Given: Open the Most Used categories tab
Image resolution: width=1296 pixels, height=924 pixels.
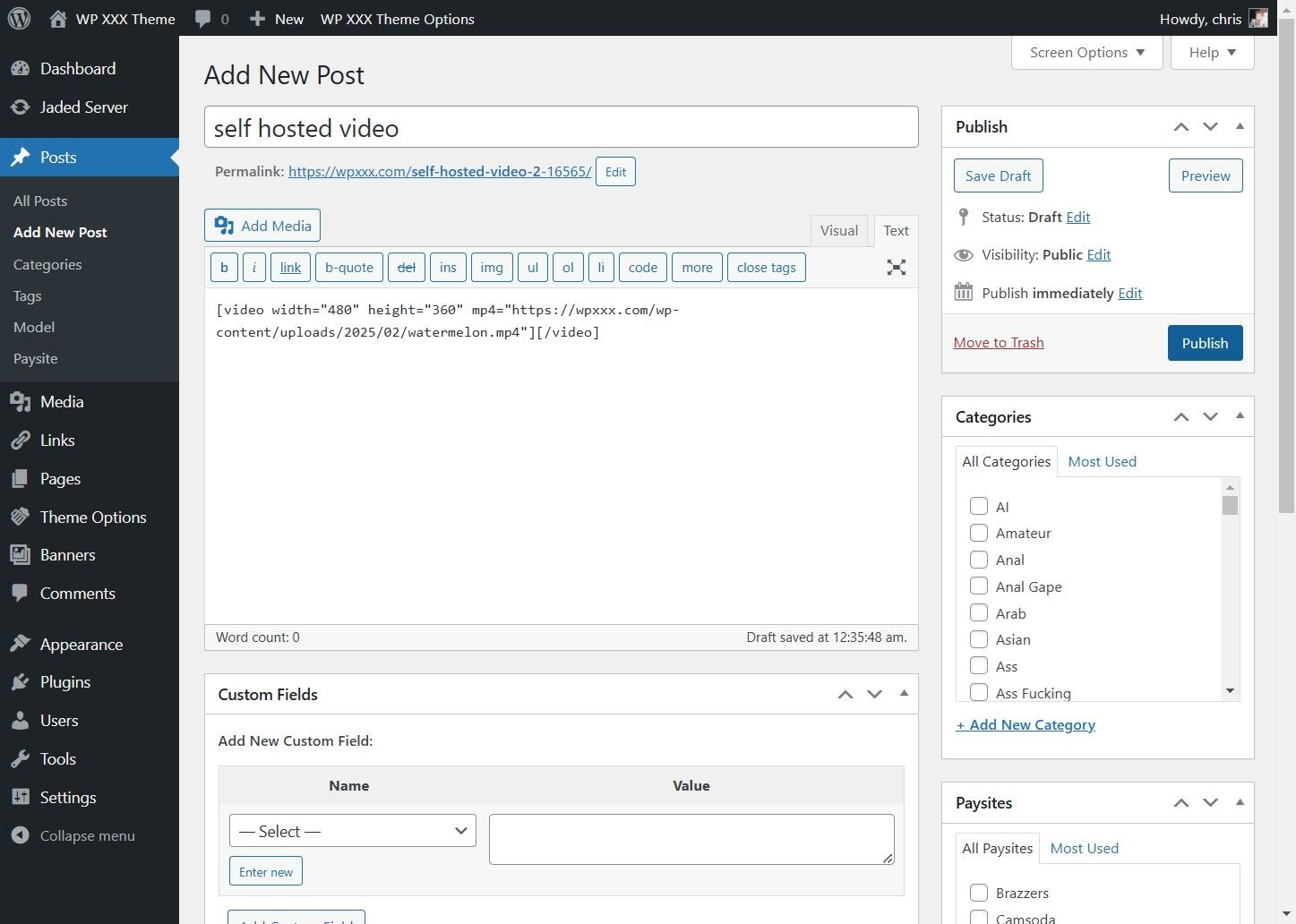Looking at the screenshot, I should click(1102, 461).
